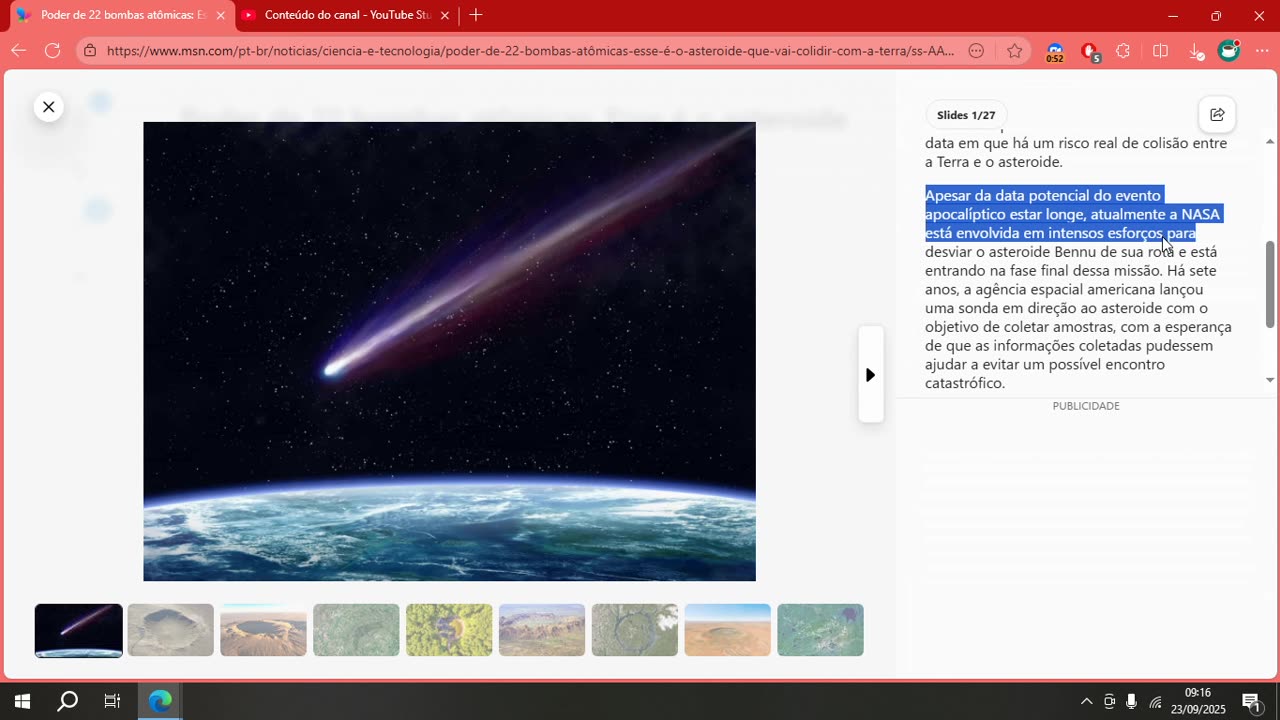The height and width of the screenshot is (720, 1280).
Task: Click the msn.com URL in the address bar
Action: pyautogui.click(x=530, y=51)
